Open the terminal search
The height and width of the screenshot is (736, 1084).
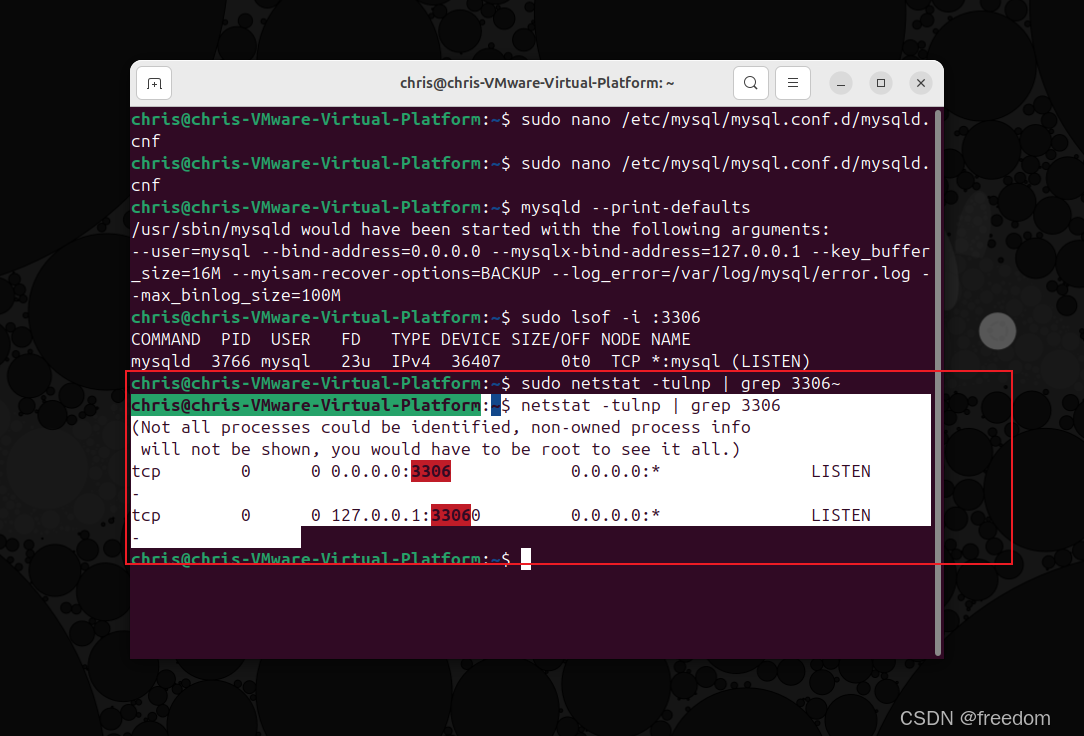pyautogui.click(x=751, y=83)
